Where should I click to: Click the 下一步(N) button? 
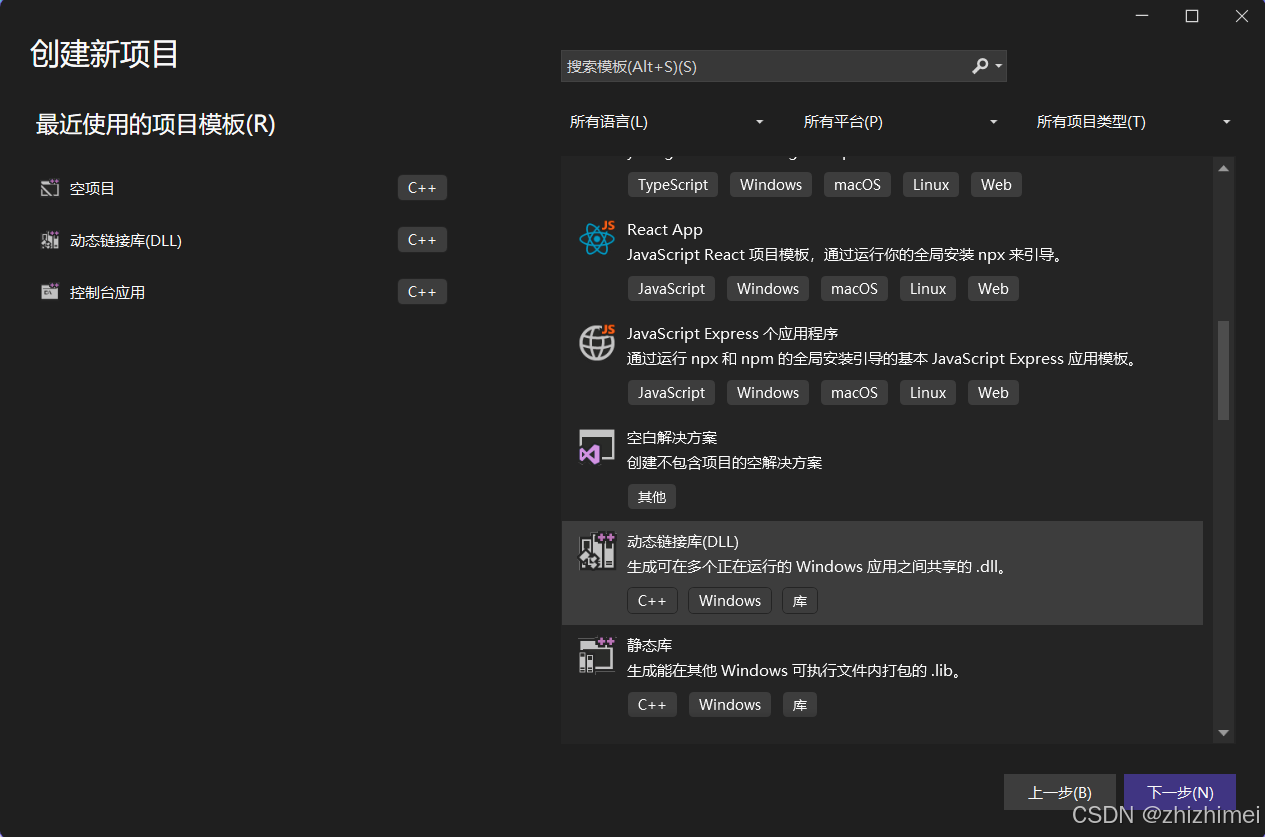point(1180,792)
